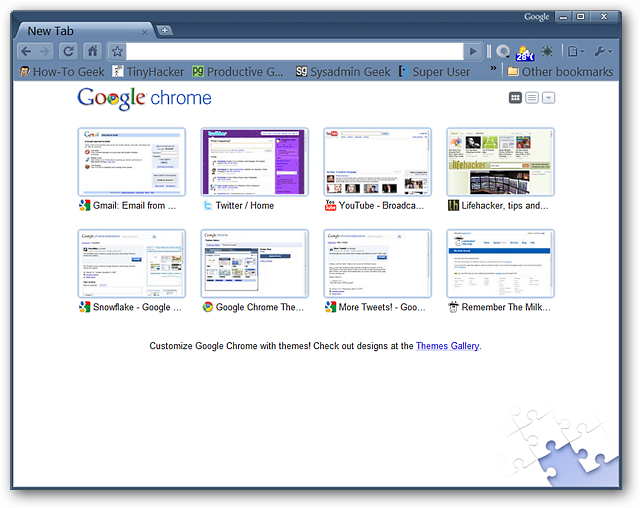Go to the Home page button
The height and width of the screenshot is (508, 640).
(93, 51)
